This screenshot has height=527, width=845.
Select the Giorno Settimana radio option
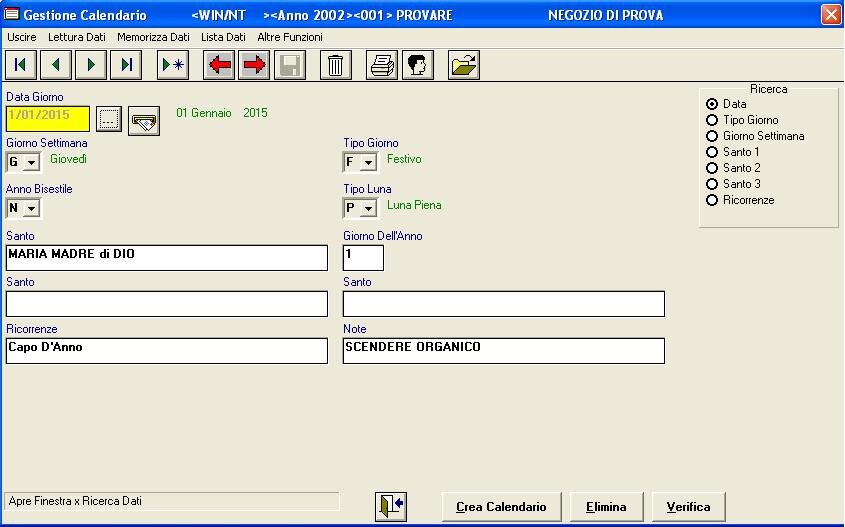click(712, 136)
